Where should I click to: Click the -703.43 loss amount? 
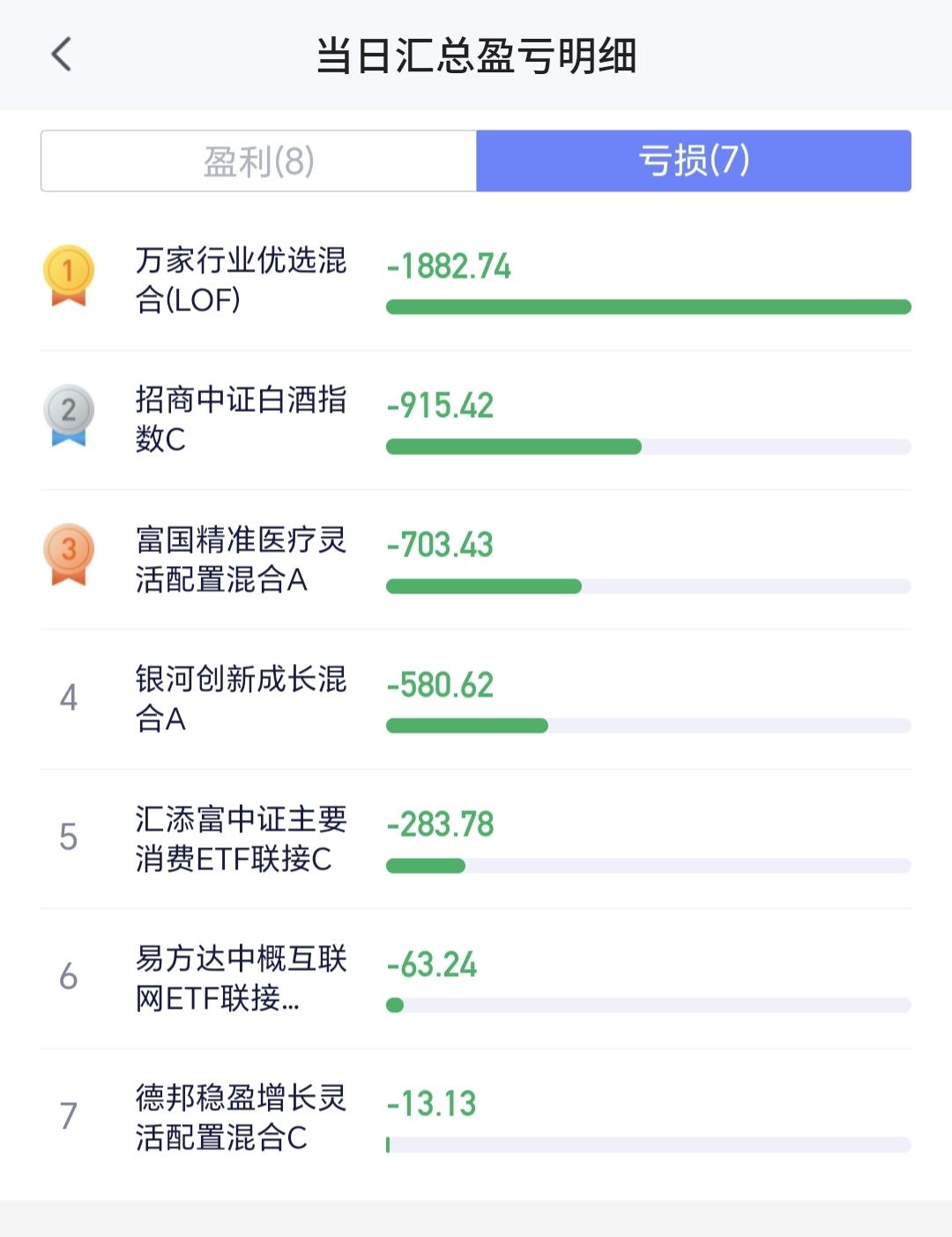click(440, 545)
